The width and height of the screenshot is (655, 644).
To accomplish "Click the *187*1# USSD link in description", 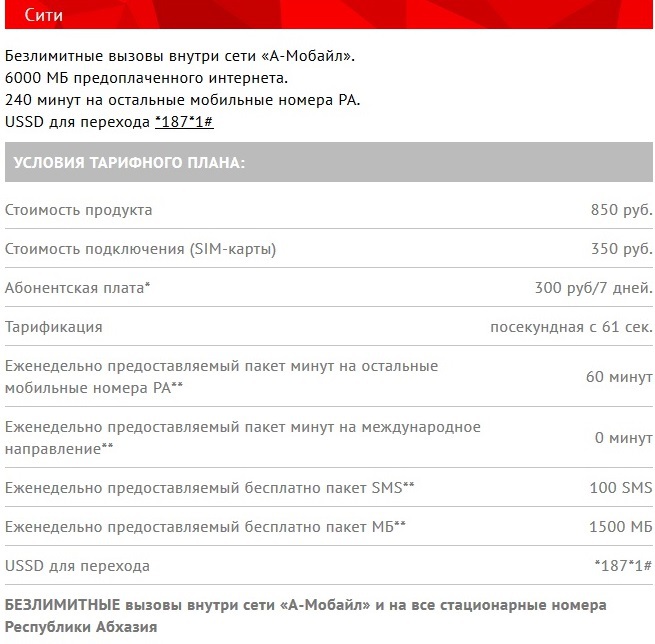I will 184,121.
